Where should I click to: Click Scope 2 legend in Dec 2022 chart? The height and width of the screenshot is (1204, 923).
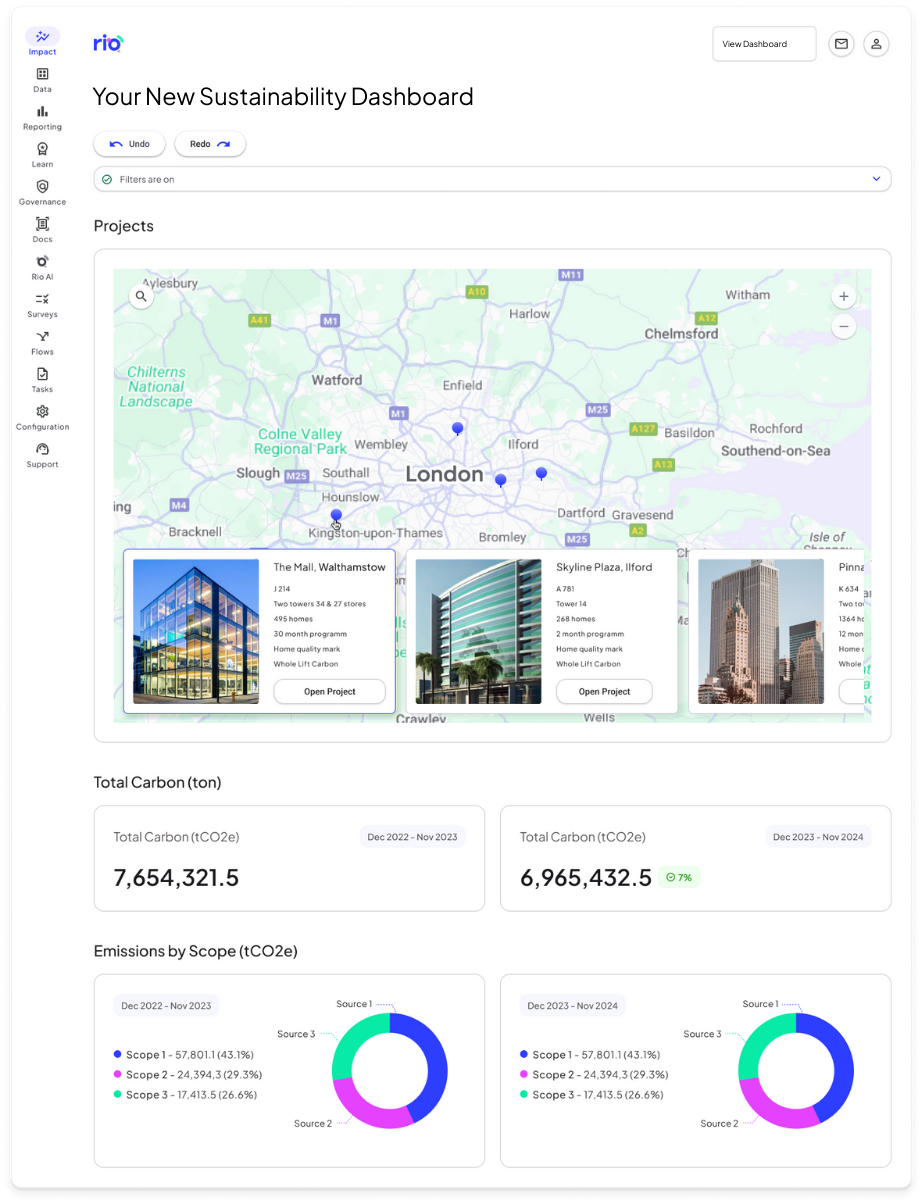pos(188,1075)
